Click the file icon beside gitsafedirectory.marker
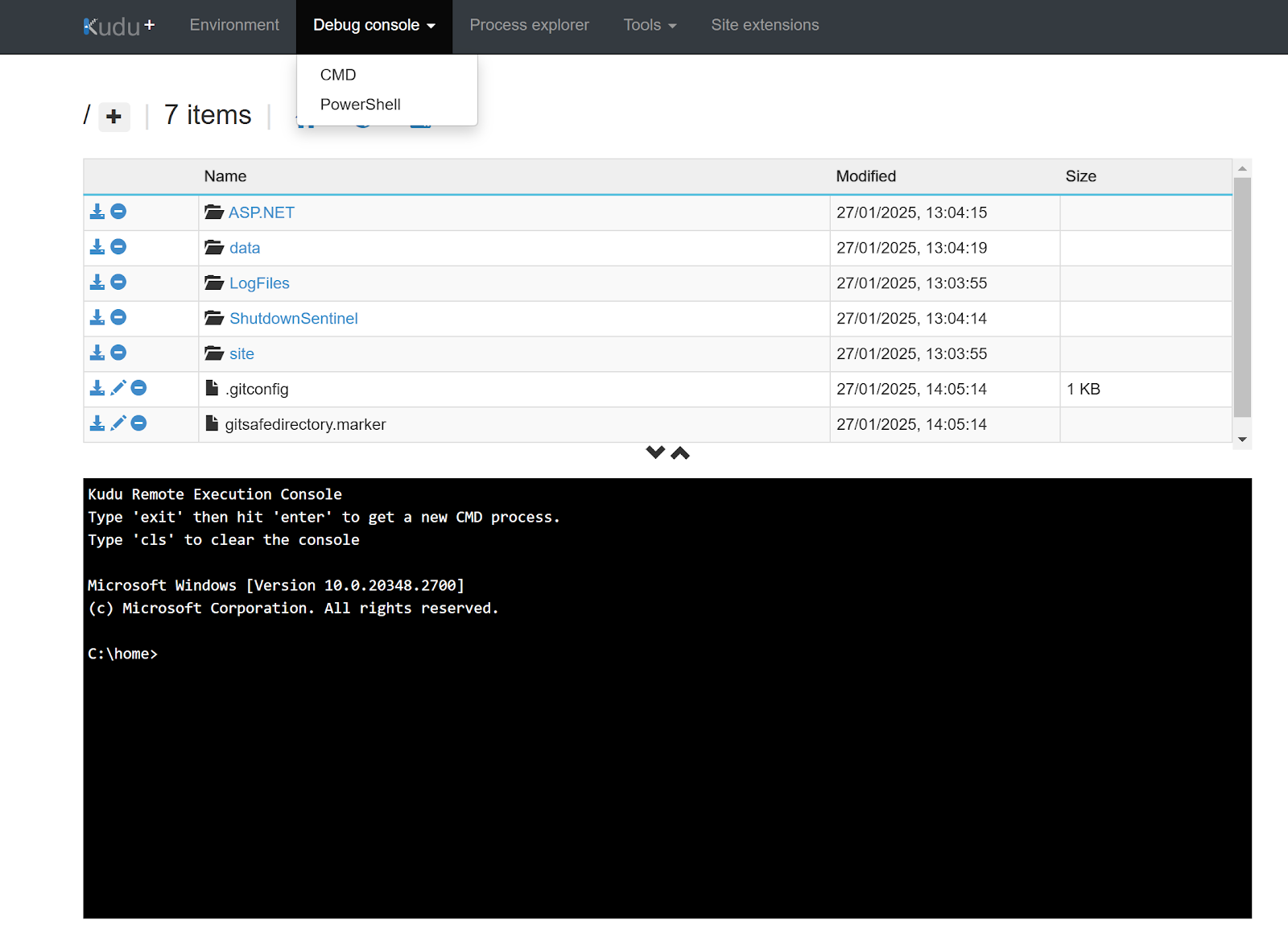Screen dimensions: 1288x945 coord(212,423)
